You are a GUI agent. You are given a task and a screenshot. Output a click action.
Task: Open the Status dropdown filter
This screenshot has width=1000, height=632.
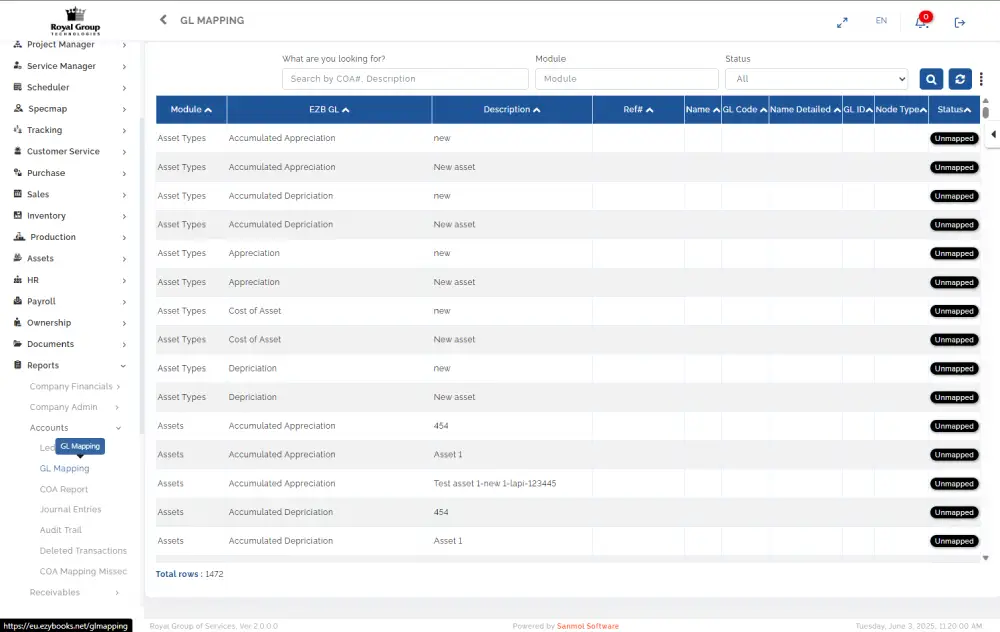pos(816,79)
